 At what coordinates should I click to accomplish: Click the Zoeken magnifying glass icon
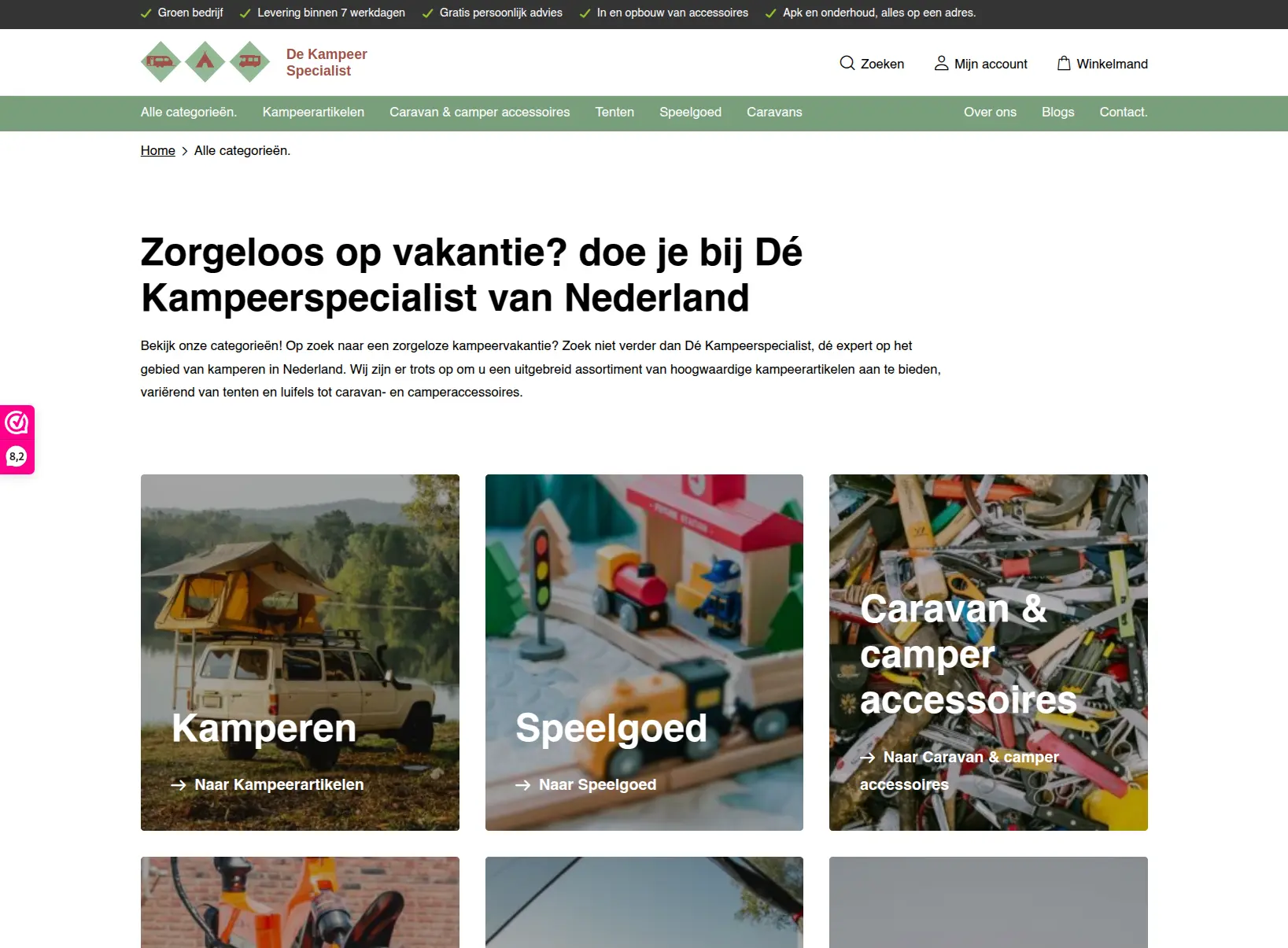click(847, 63)
